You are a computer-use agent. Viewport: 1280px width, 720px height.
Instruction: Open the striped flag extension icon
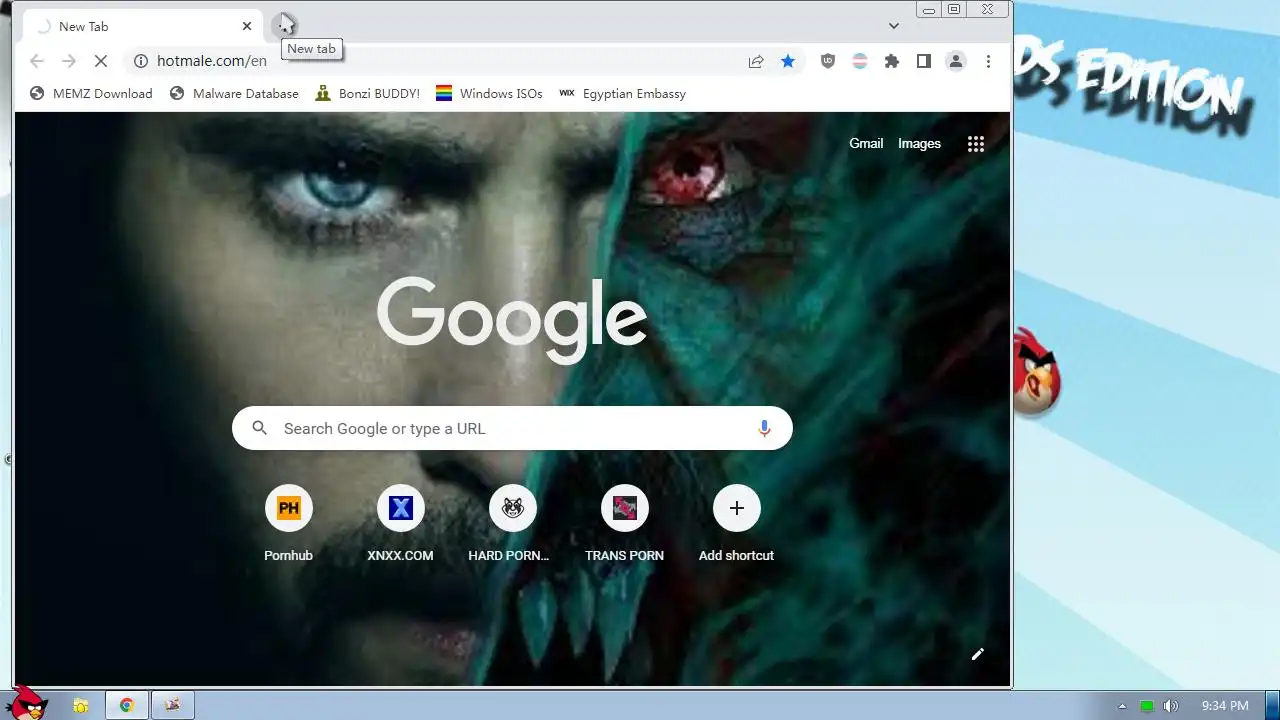click(x=860, y=61)
